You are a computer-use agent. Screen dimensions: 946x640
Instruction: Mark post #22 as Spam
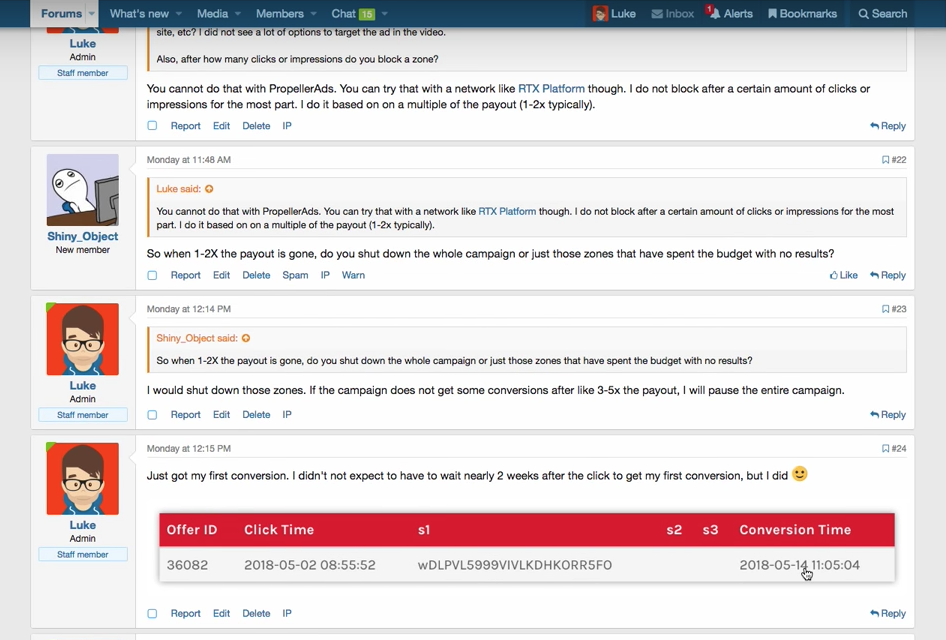pyautogui.click(x=295, y=275)
